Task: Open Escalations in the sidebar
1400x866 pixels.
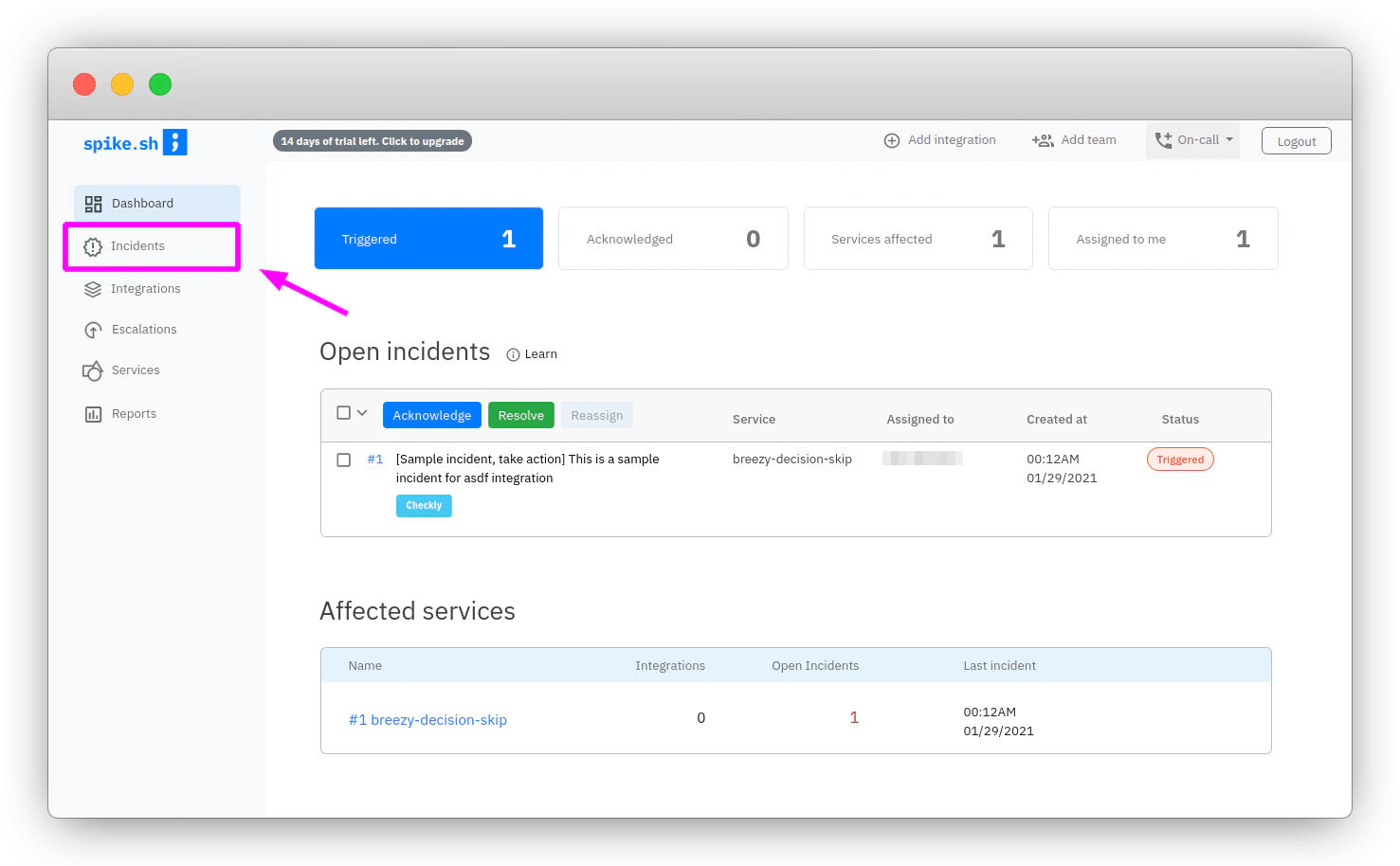Action: coord(144,330)
